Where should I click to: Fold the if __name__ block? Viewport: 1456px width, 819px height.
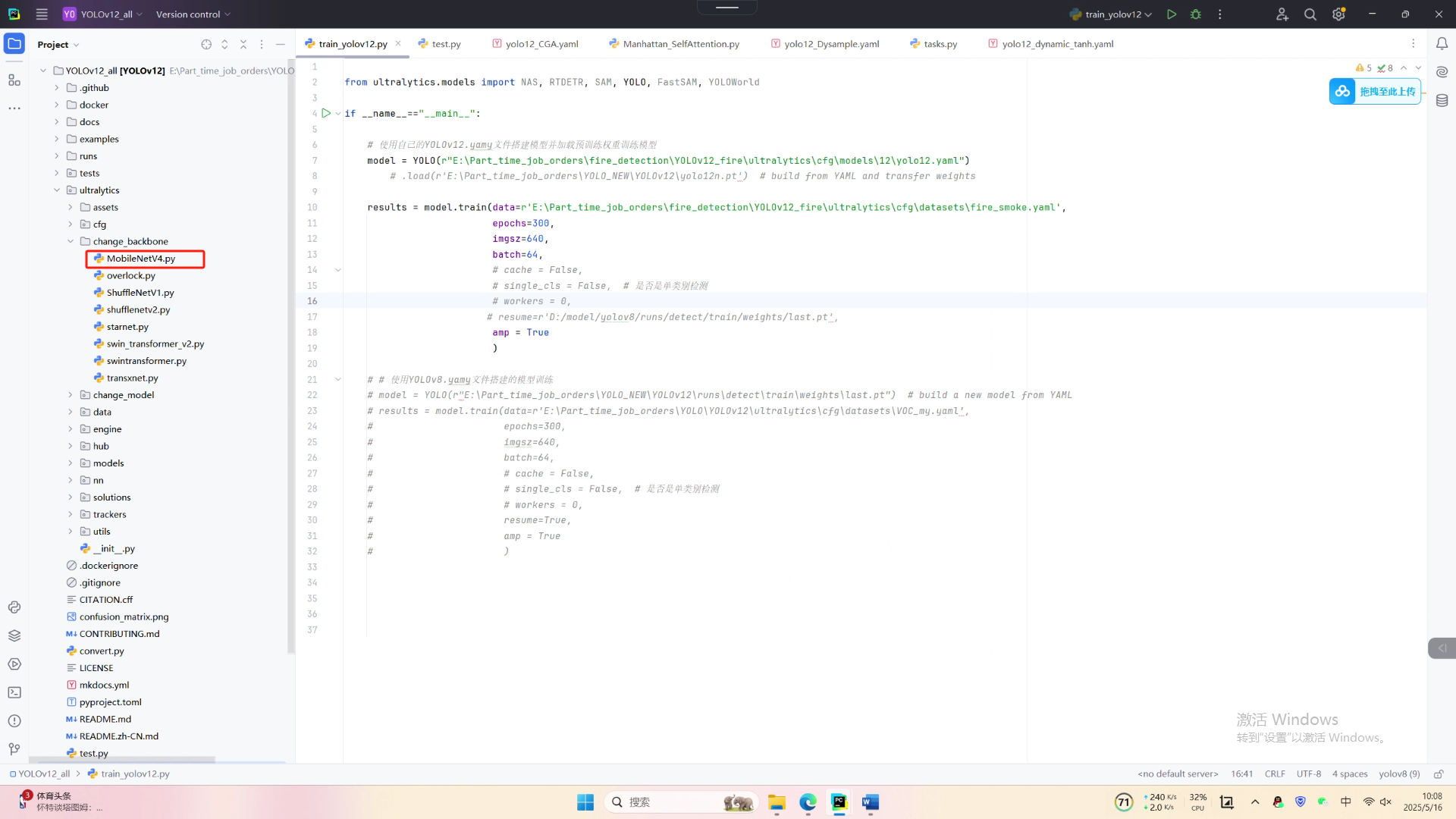pos(338,114)
